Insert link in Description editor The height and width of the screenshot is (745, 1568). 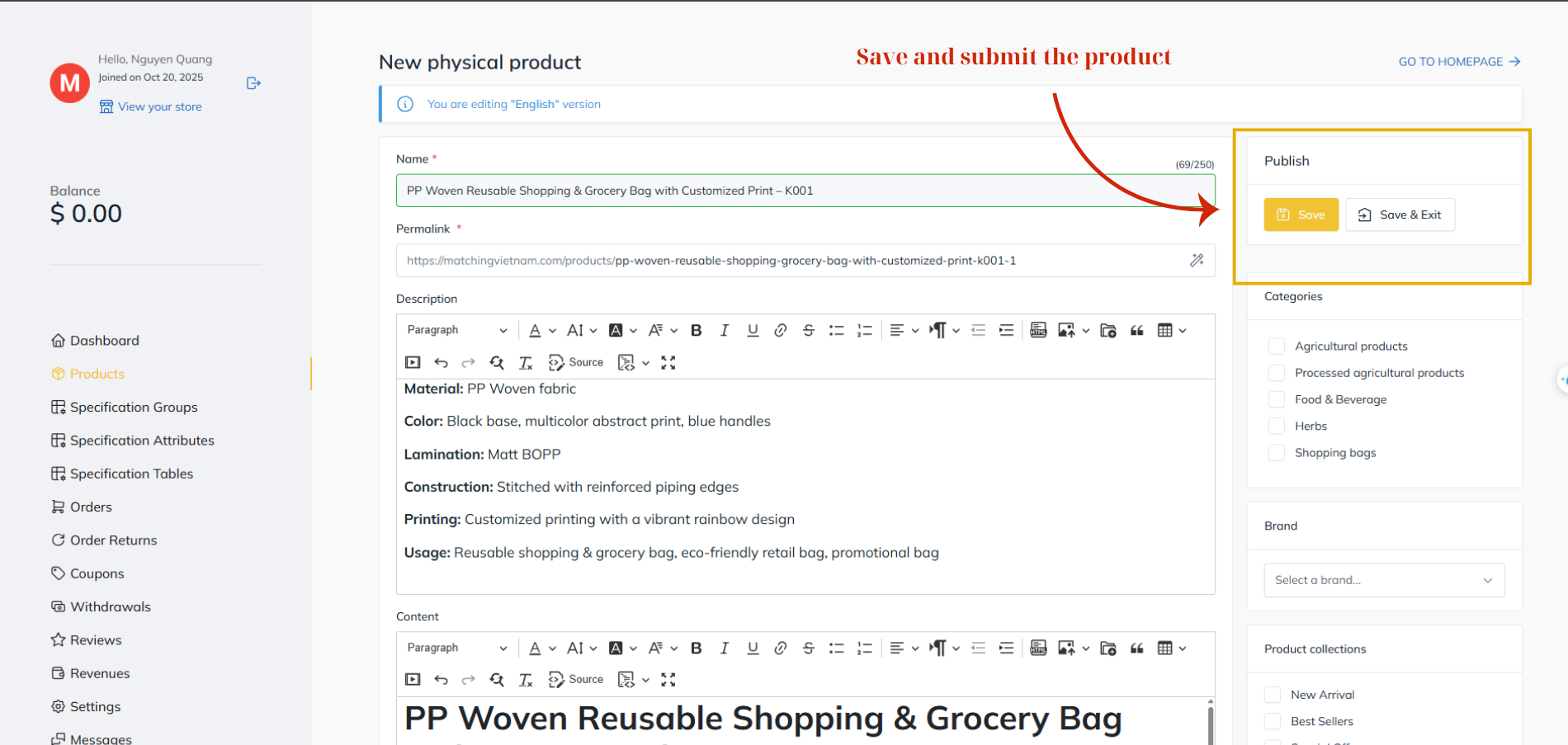point(780,330)
